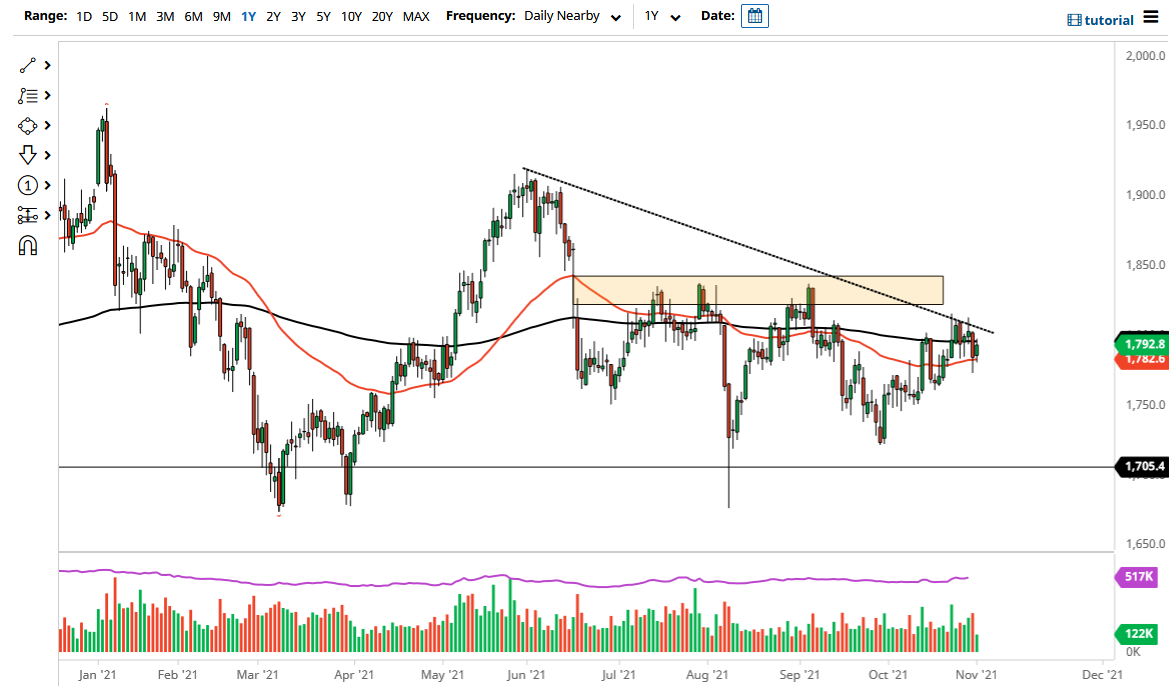Expand the arrow marker options chevron

tap(48, 155)
